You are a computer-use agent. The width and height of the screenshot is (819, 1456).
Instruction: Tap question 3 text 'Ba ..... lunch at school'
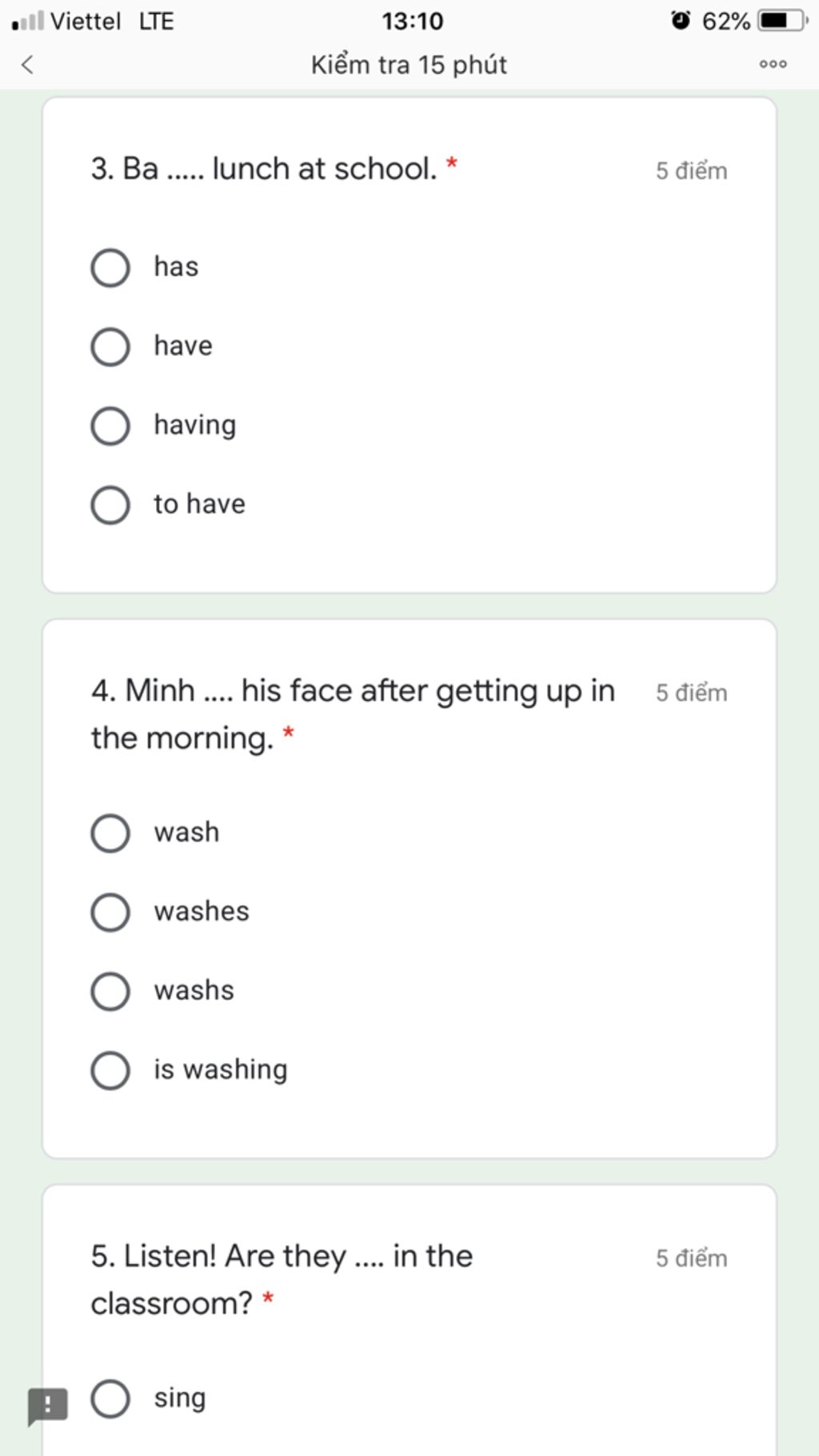click(x=264, y=169)
